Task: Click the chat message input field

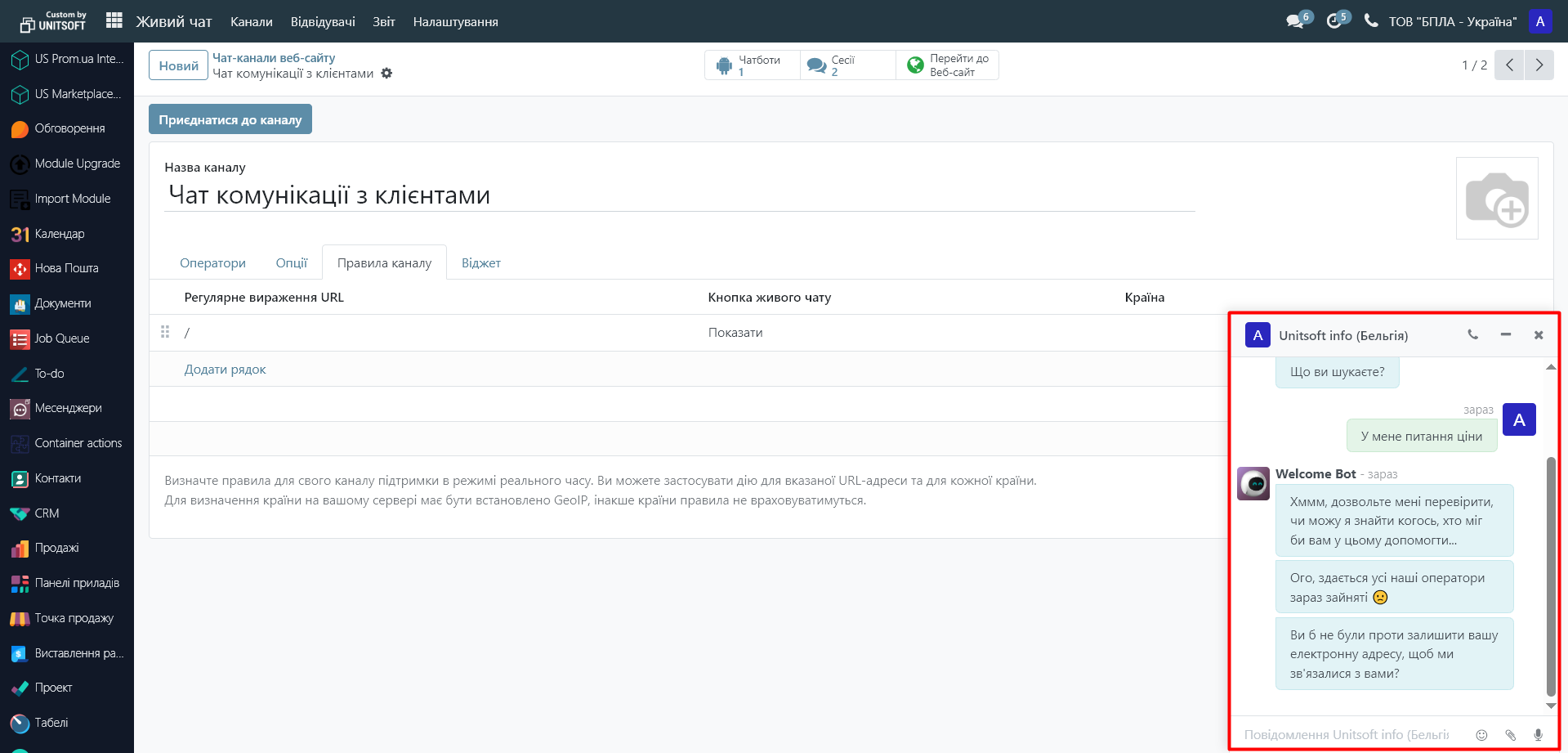Action: (x=1348, y=735)
